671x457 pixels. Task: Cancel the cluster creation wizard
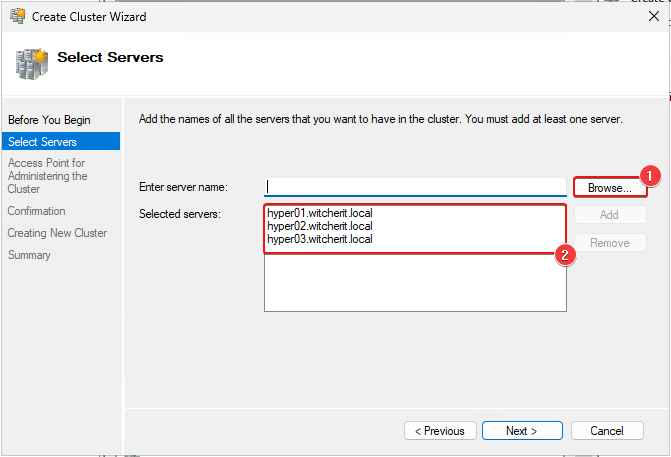pos(607,431)
